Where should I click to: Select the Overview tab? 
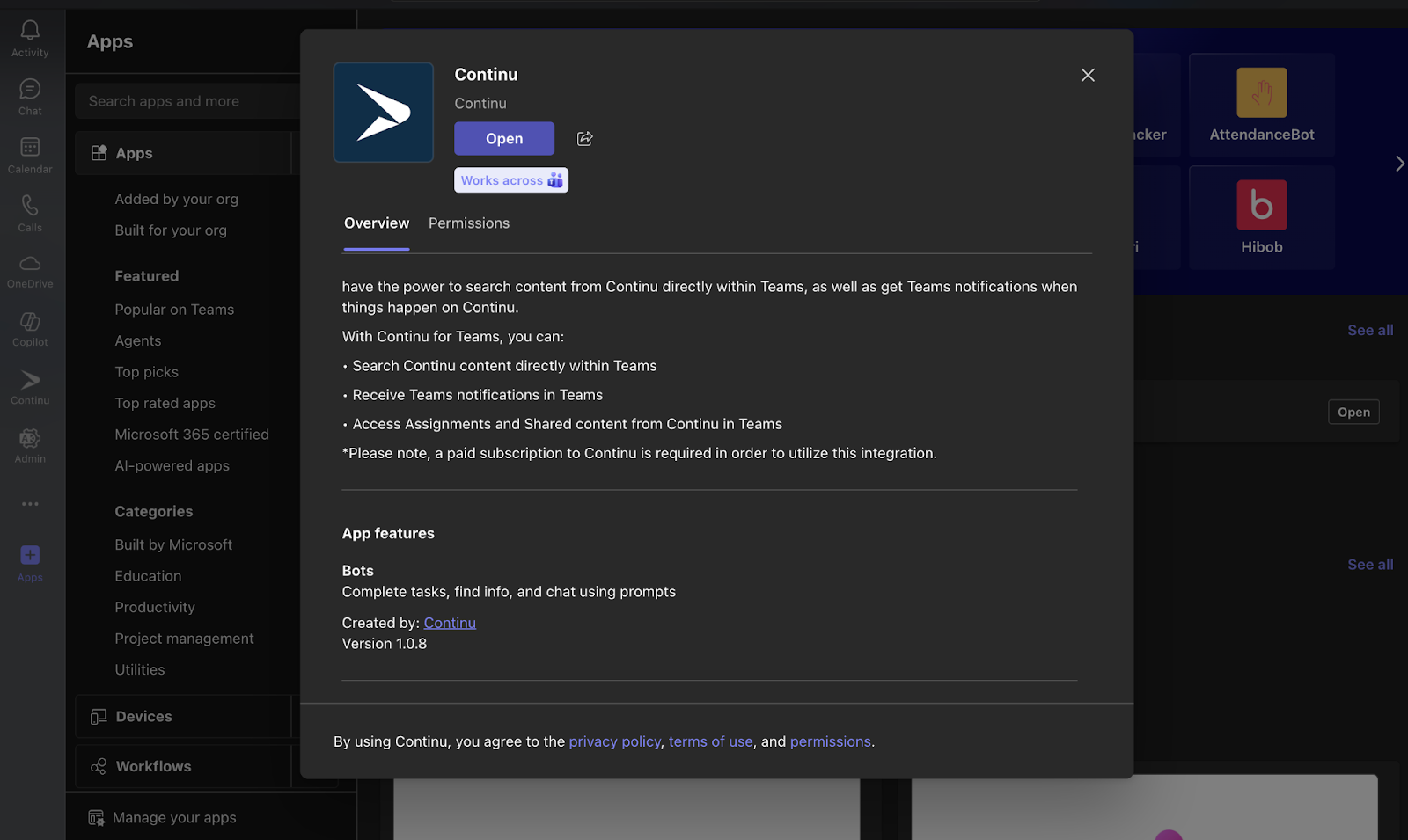click(376, 223)
